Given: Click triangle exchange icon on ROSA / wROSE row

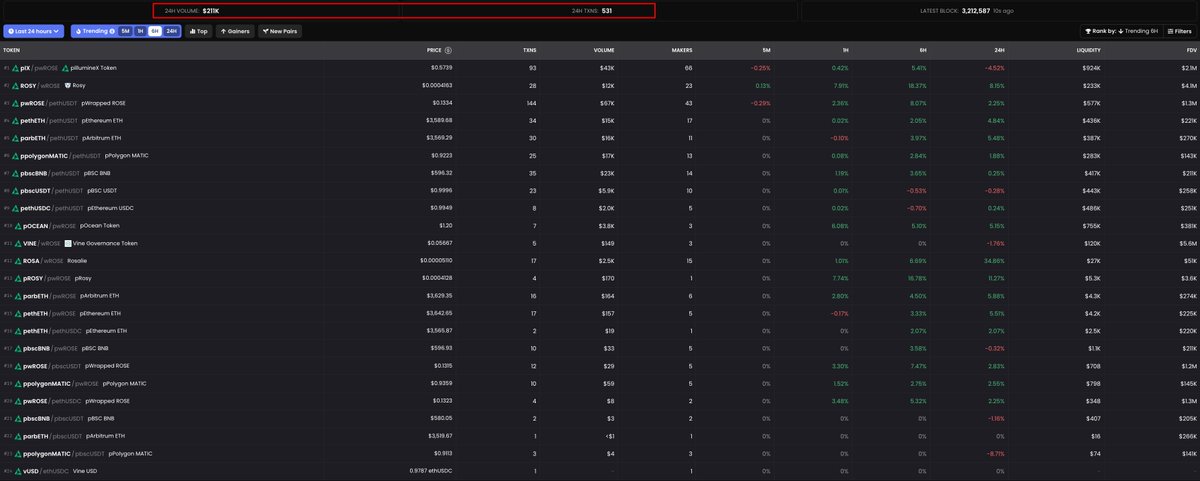Looking at the screenshot, I should 17,261.
